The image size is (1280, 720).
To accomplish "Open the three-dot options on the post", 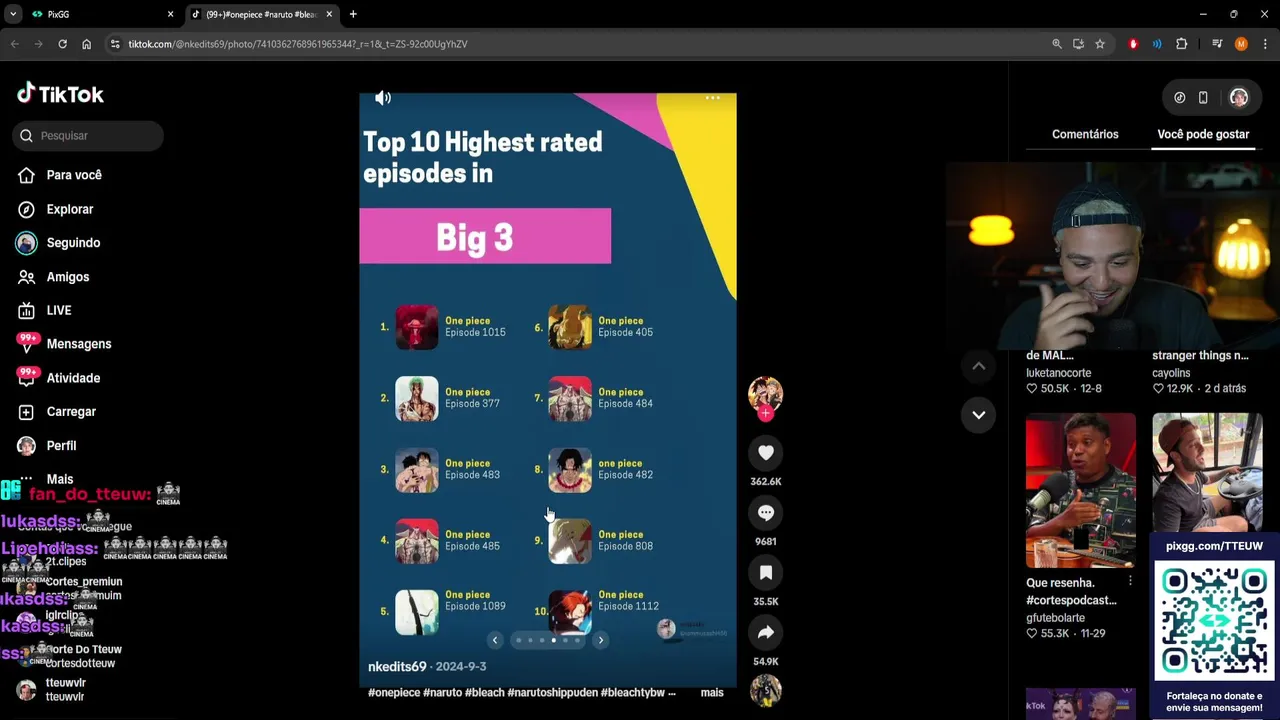I will 712,98.
